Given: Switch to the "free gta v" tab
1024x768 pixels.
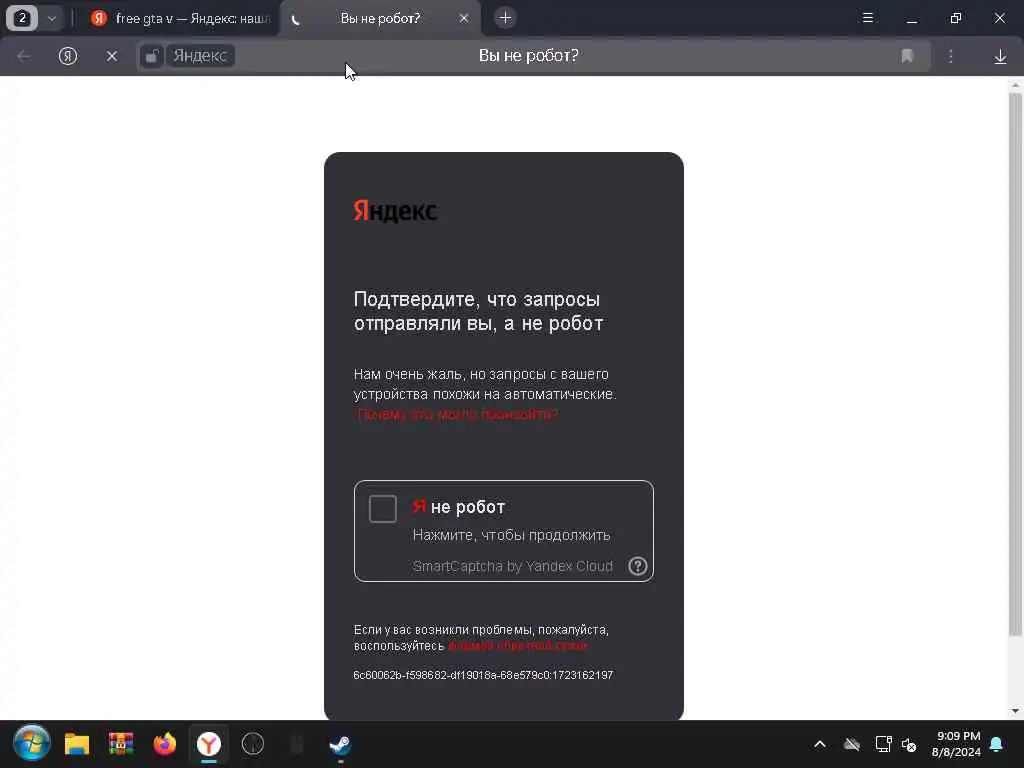Looking at the screenshot, I should (x=180, y=18).
